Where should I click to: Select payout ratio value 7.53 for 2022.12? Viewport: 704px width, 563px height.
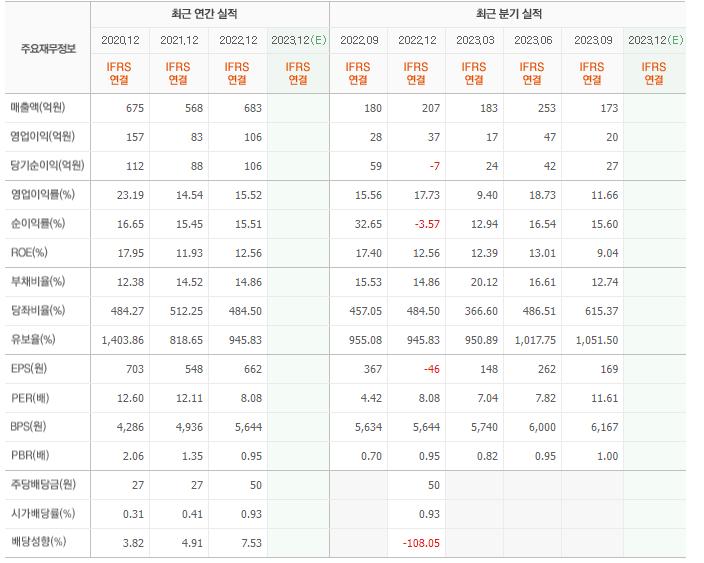point(251,543)
